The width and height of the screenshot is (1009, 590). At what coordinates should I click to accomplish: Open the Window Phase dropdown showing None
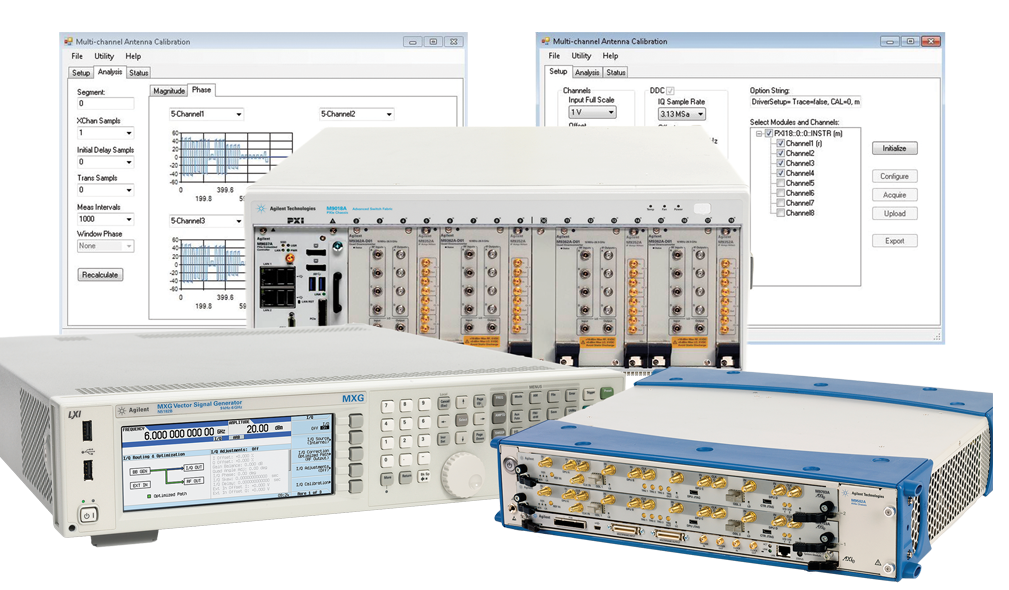pyautogui.click(x=106, y=246)
